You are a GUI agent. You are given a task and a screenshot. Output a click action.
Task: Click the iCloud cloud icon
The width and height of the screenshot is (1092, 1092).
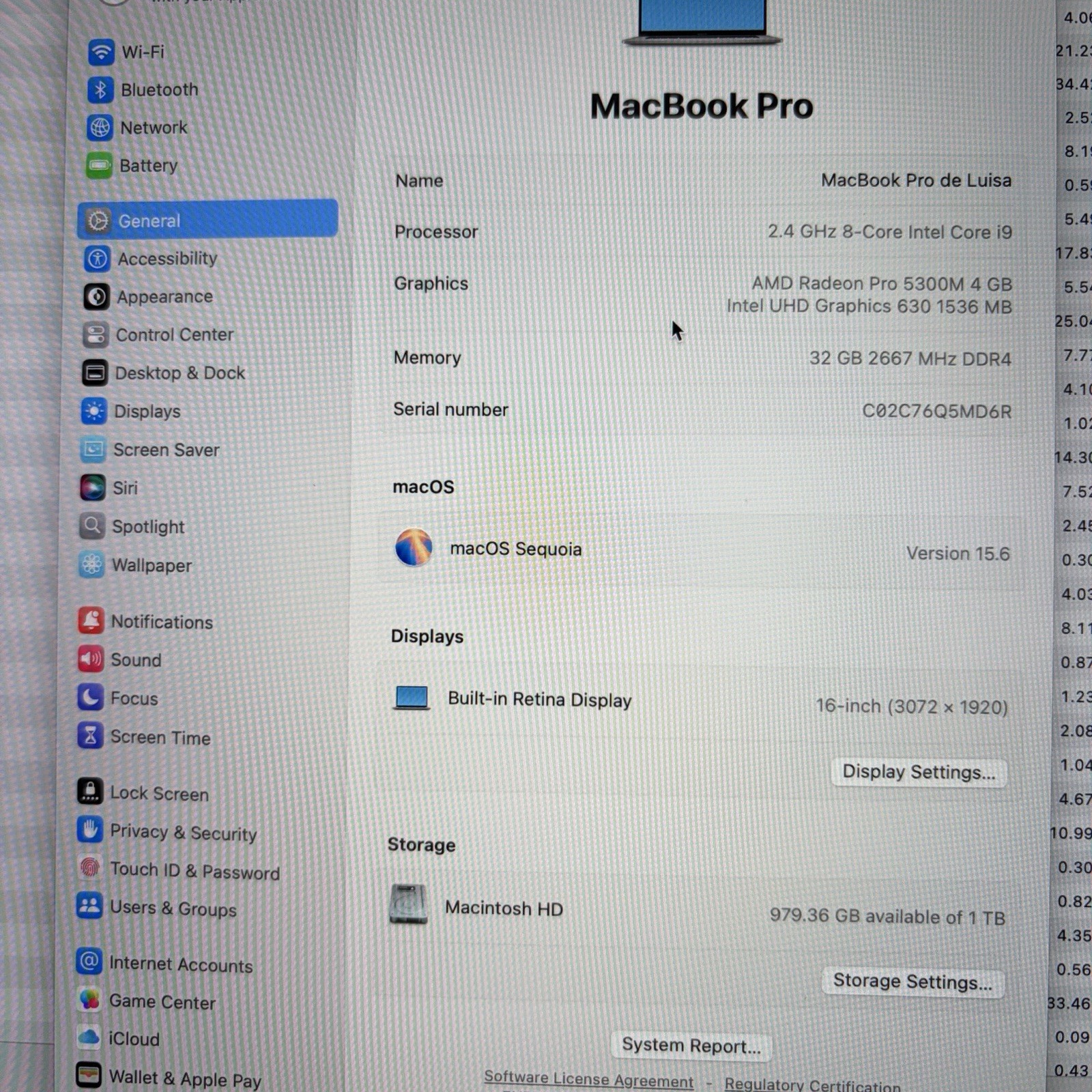tap(89, 1038)
